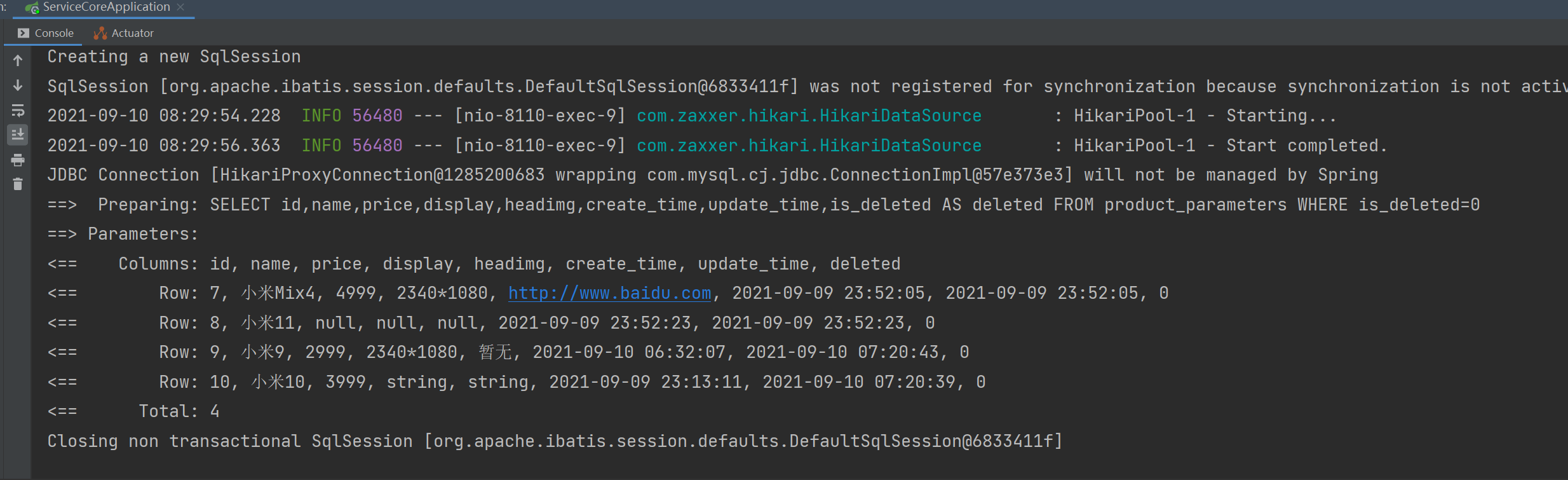Screen dimensions: 1568x480
Task: Click HikariDataSource class in Start completed line
Action: point(809,146)
